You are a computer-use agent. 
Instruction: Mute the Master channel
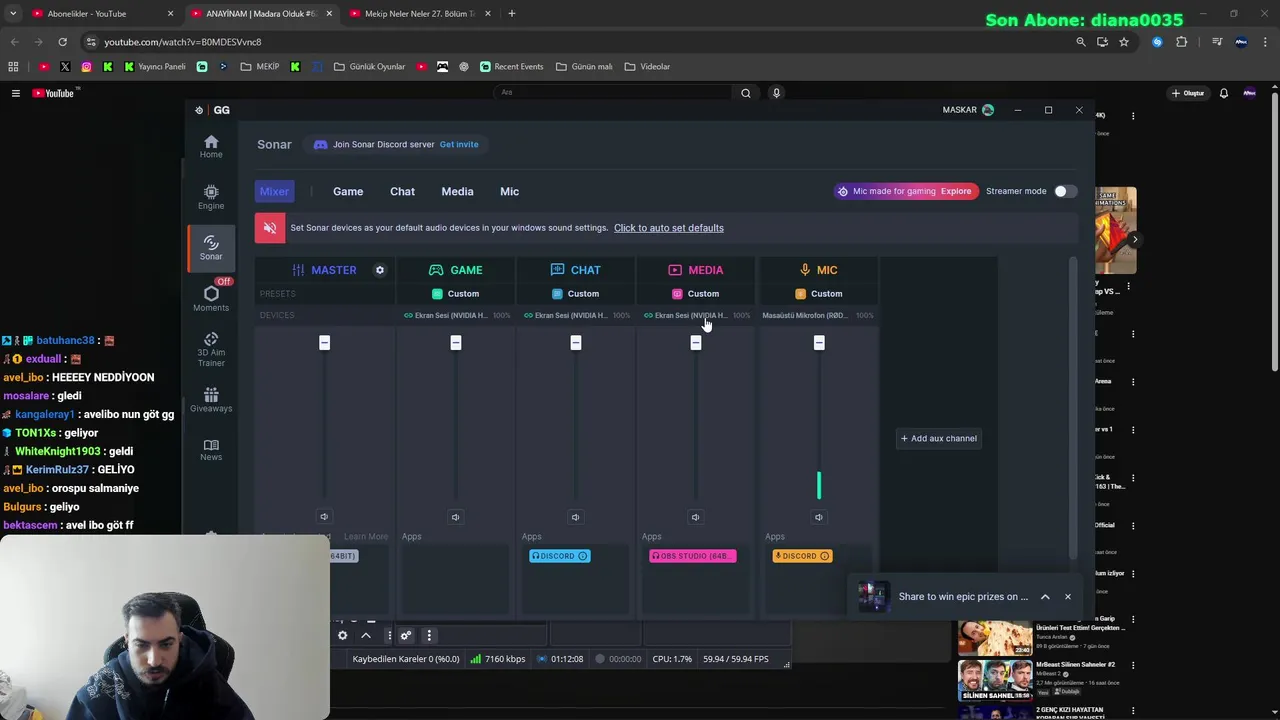tap(324, 517)
